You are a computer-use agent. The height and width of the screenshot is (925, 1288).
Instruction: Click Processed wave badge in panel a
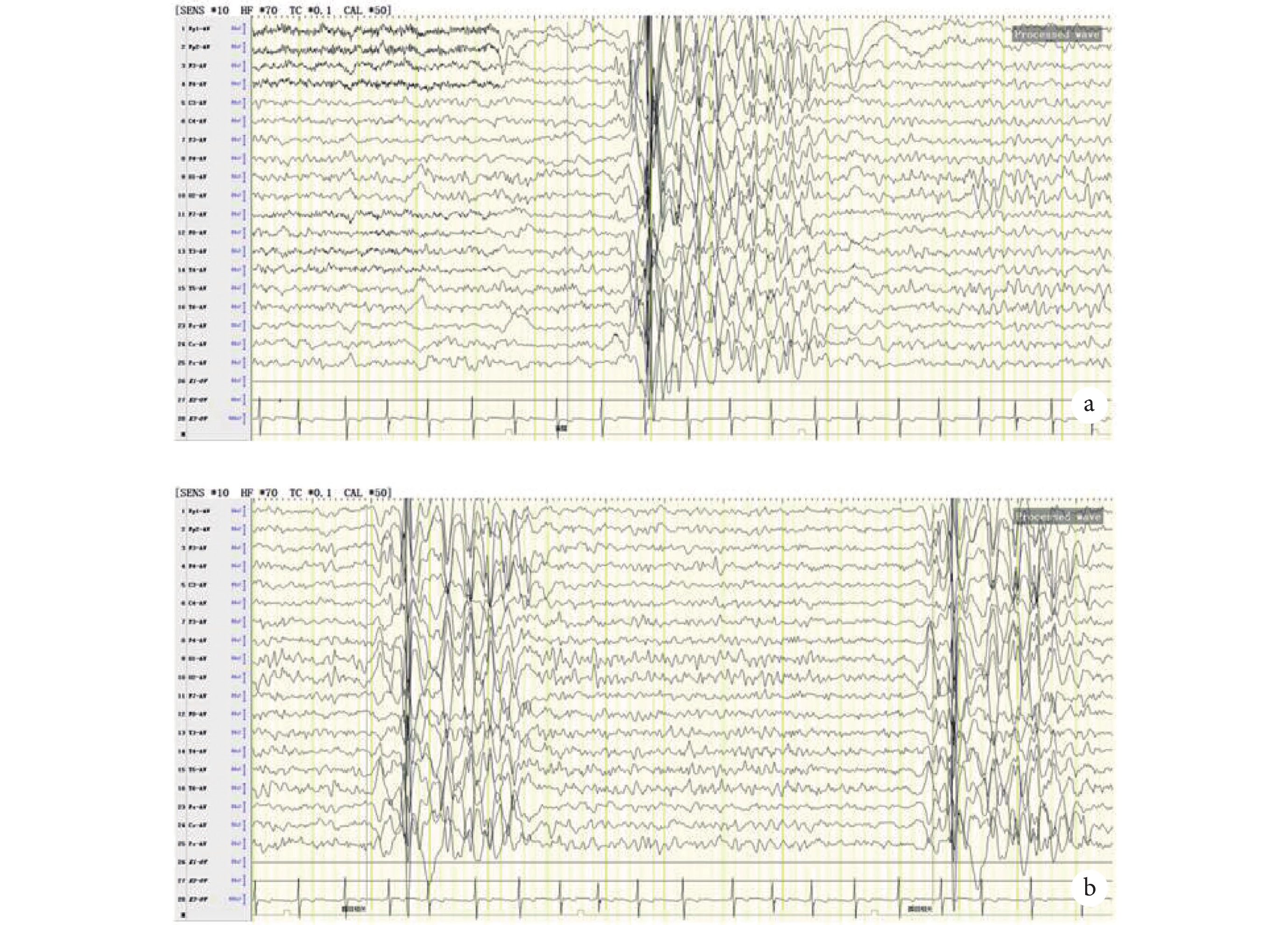point(1056,34)
